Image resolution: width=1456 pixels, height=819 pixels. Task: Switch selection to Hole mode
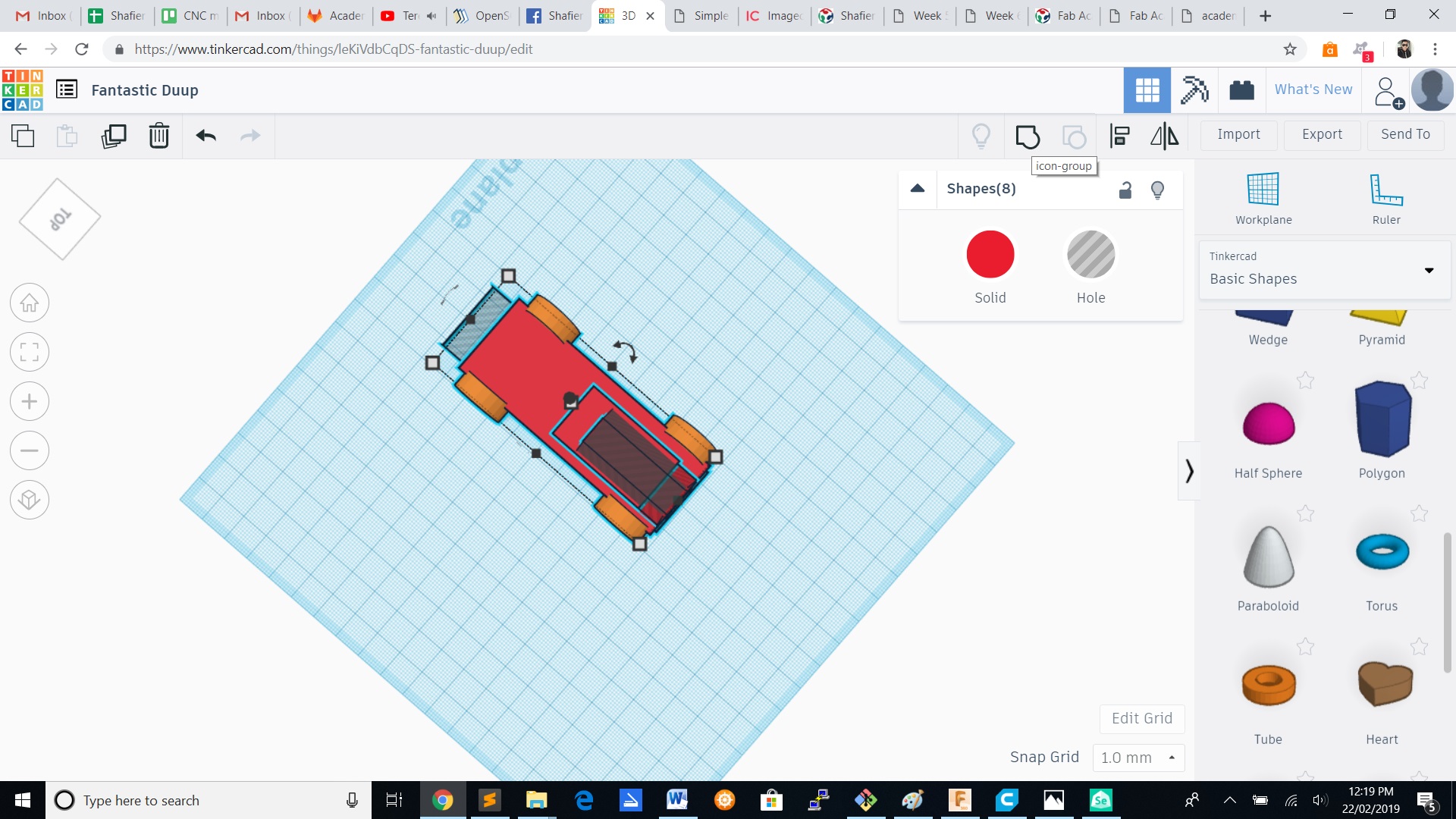coord(1090,255)
